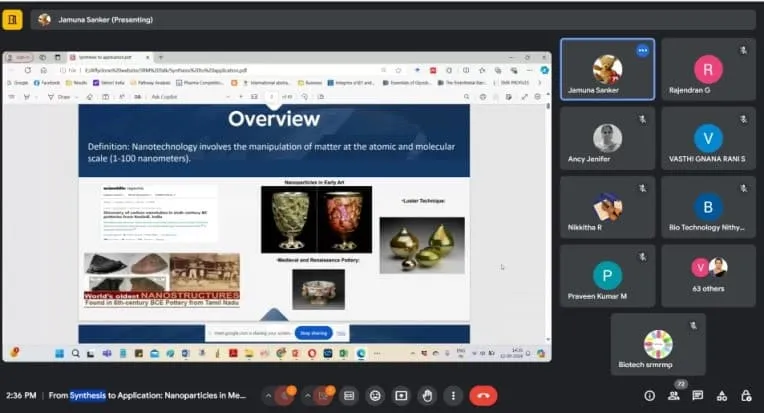764x413 pixels.
Task: Expand the system tray hidden icons chevron
Action: pyautogui.click(x=413, y=354)
